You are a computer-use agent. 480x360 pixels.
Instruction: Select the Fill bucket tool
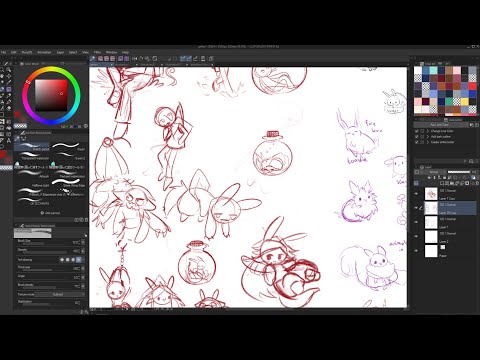tap(8, 108)
